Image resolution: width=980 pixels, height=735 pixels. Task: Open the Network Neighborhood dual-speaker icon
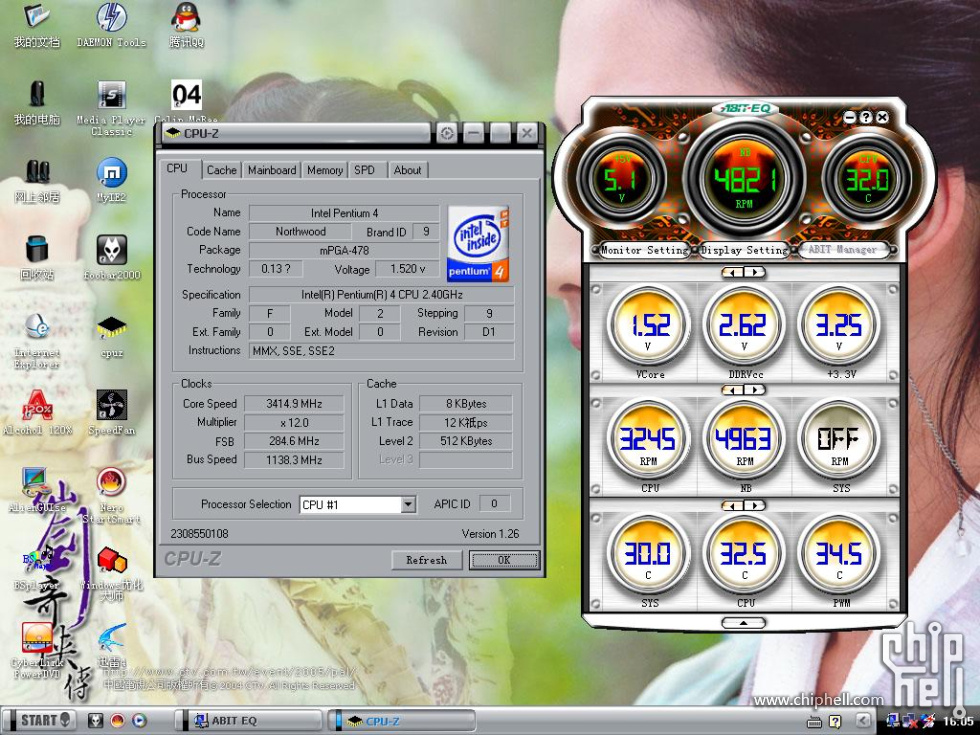click(x=37, y=180)
